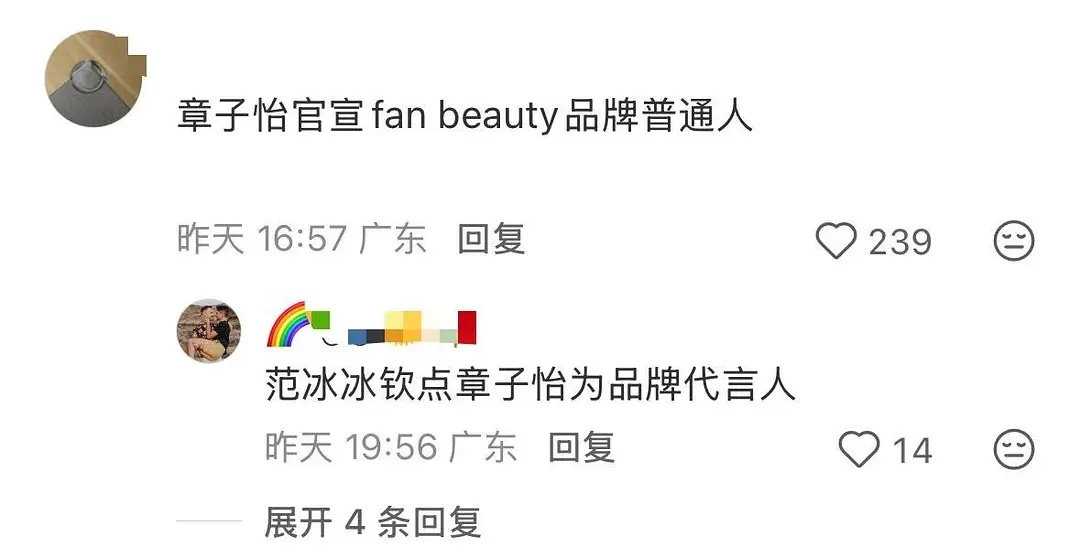The width and height of the screenshot is (1080, 558).
Task: Tap the pixelated username of the reply
Action: pos(393,329)
